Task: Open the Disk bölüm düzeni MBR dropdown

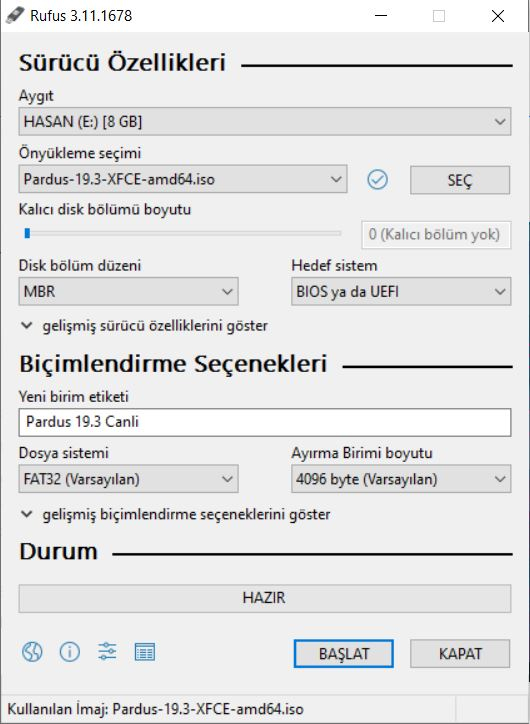Action: coord(128,291)
